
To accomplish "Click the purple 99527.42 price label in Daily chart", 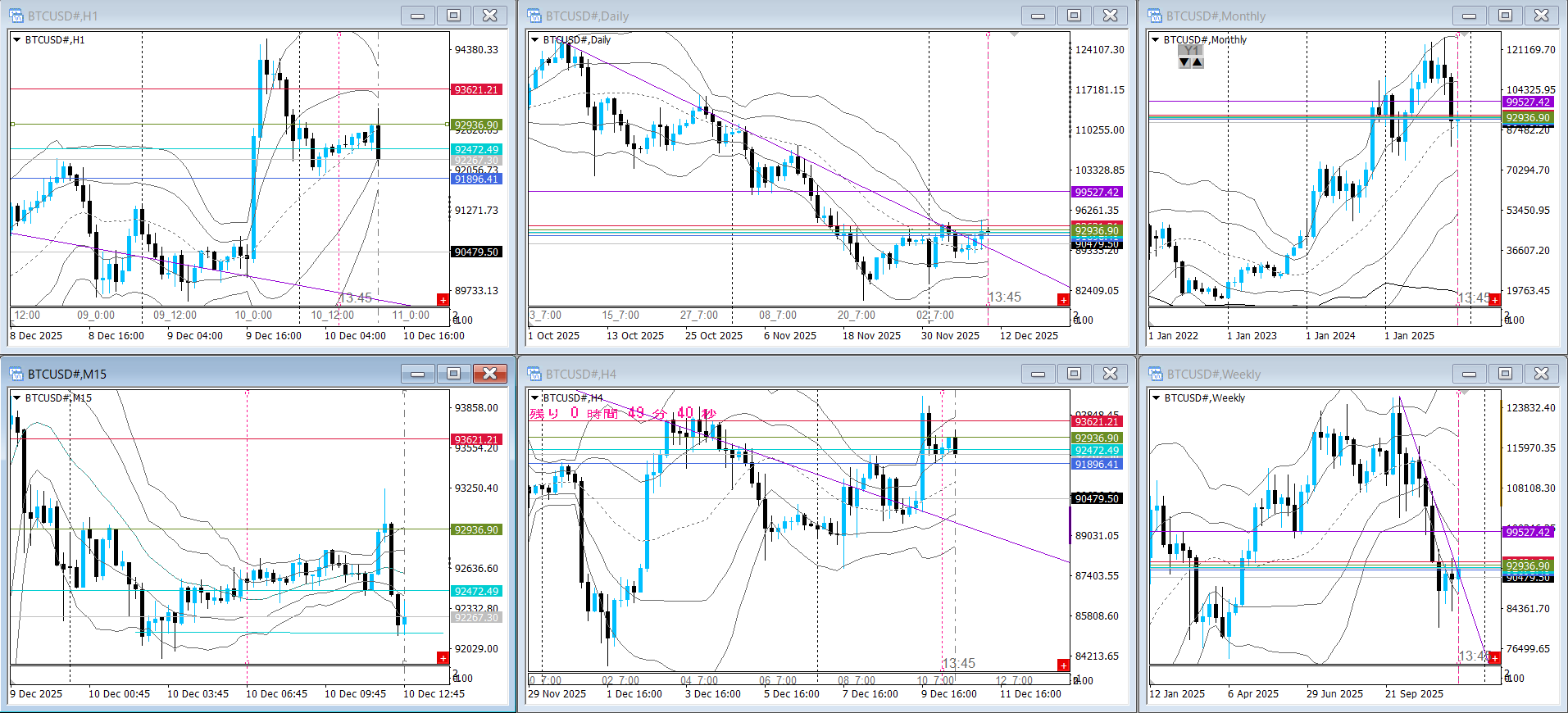I will pyautogui.click(x=1097, y=192).
